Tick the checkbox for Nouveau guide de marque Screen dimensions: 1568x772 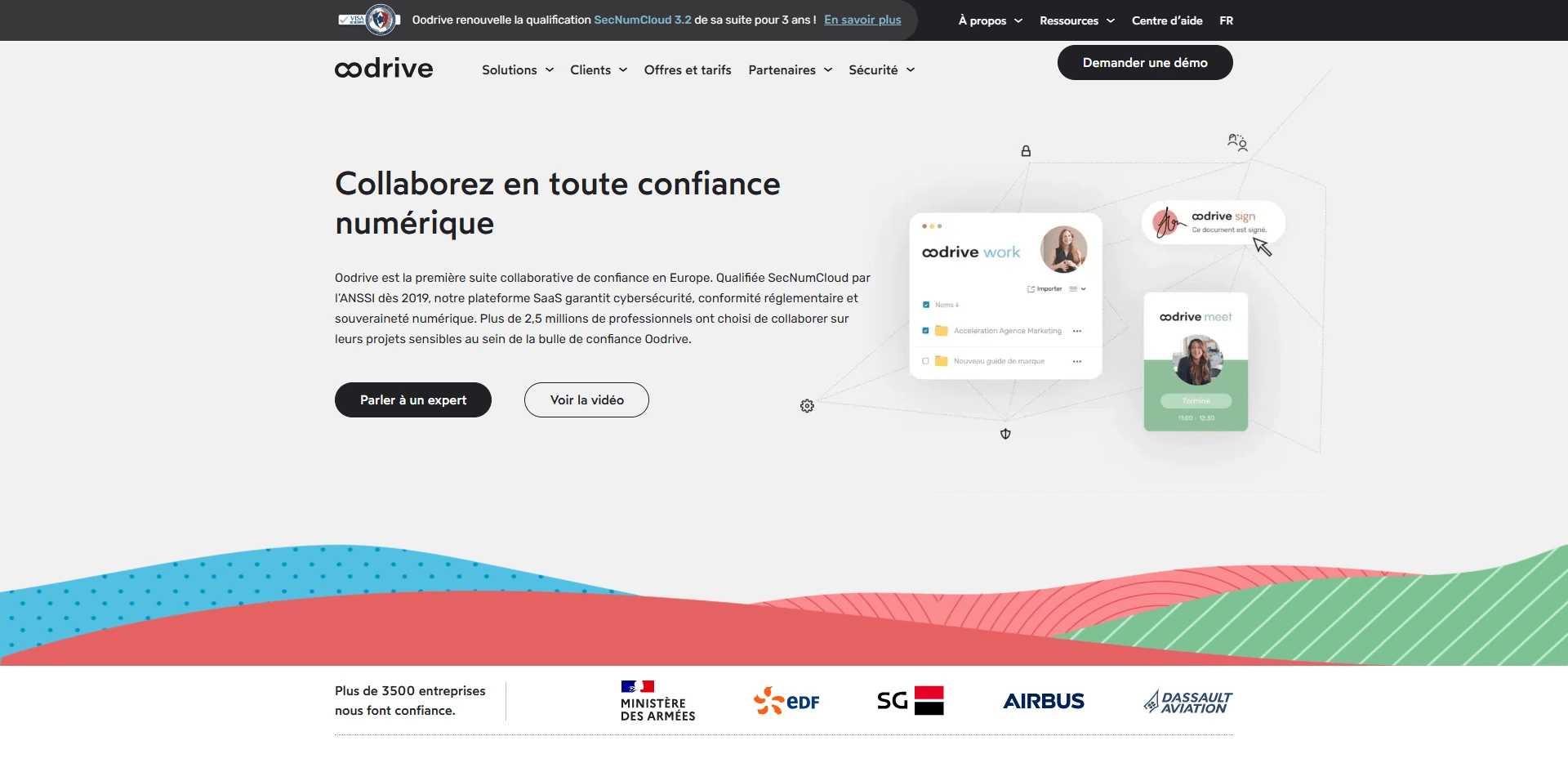tap(925, 361)
